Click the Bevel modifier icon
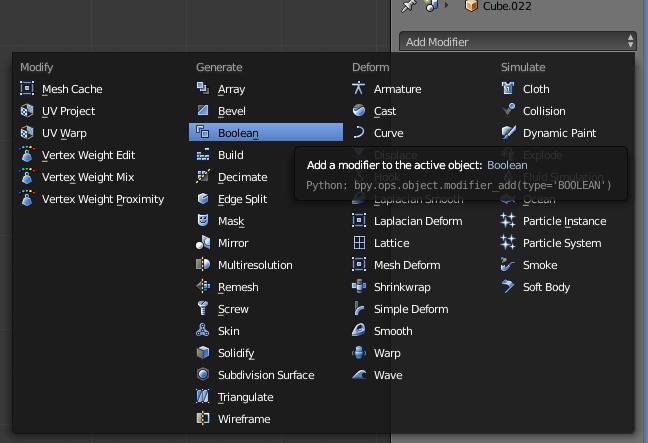This screenshot has width=648, height=443. [202, 110]
